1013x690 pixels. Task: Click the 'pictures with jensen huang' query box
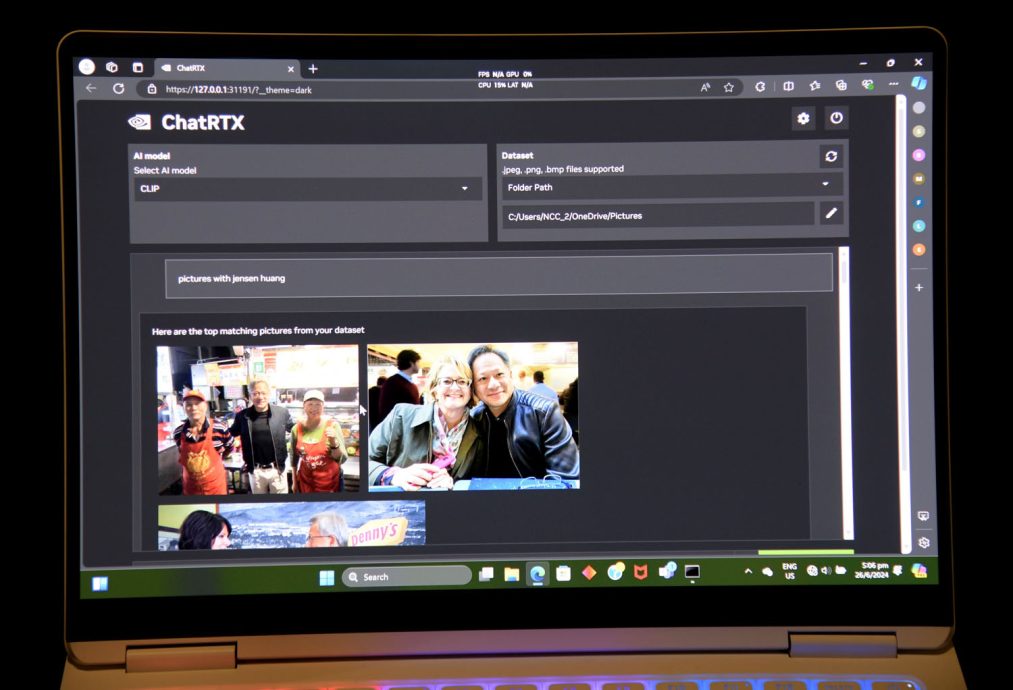(x=498, y=277)
